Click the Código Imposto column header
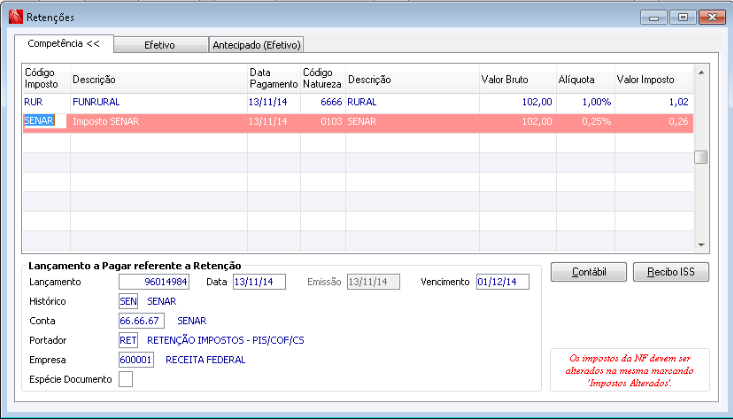The height and width of the screenshot is (420, 733). (46, 79)
